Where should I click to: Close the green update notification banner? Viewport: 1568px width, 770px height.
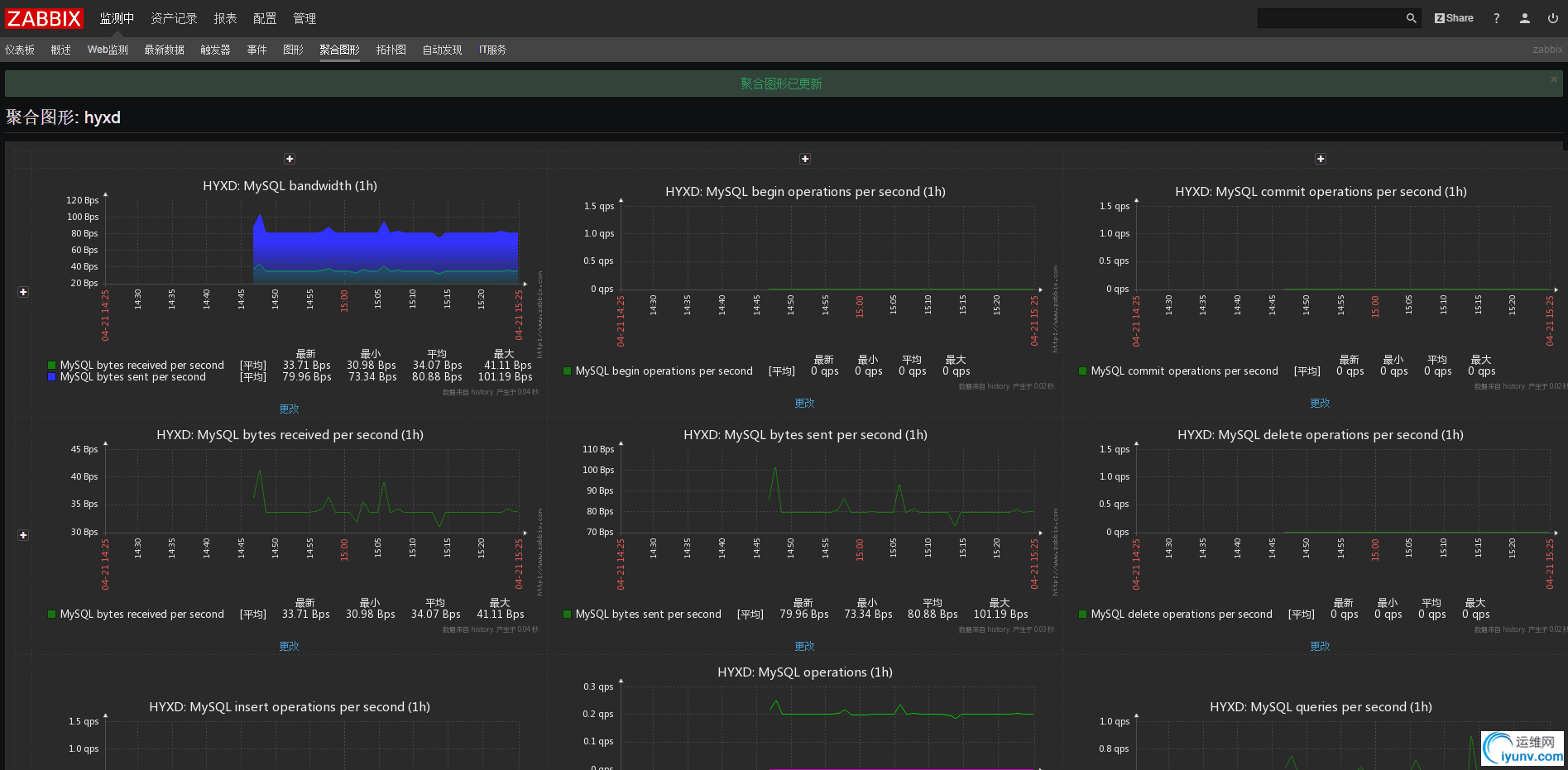[x=1553, y=79]
